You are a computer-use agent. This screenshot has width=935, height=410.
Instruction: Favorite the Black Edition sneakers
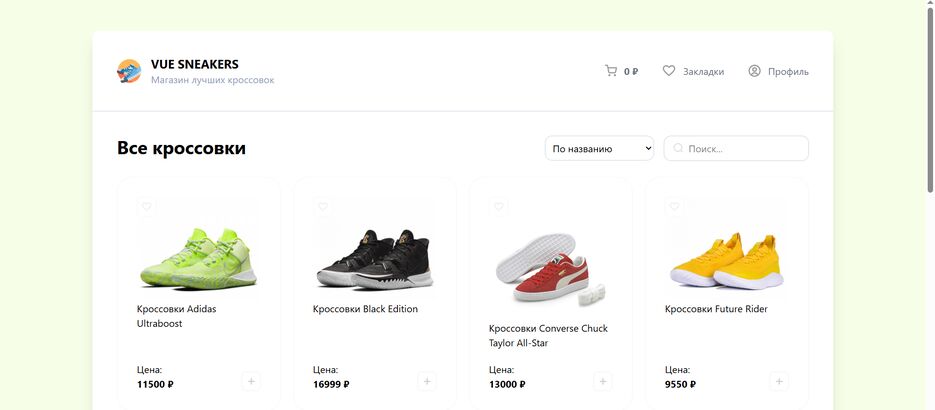click(x=323, y=207)
